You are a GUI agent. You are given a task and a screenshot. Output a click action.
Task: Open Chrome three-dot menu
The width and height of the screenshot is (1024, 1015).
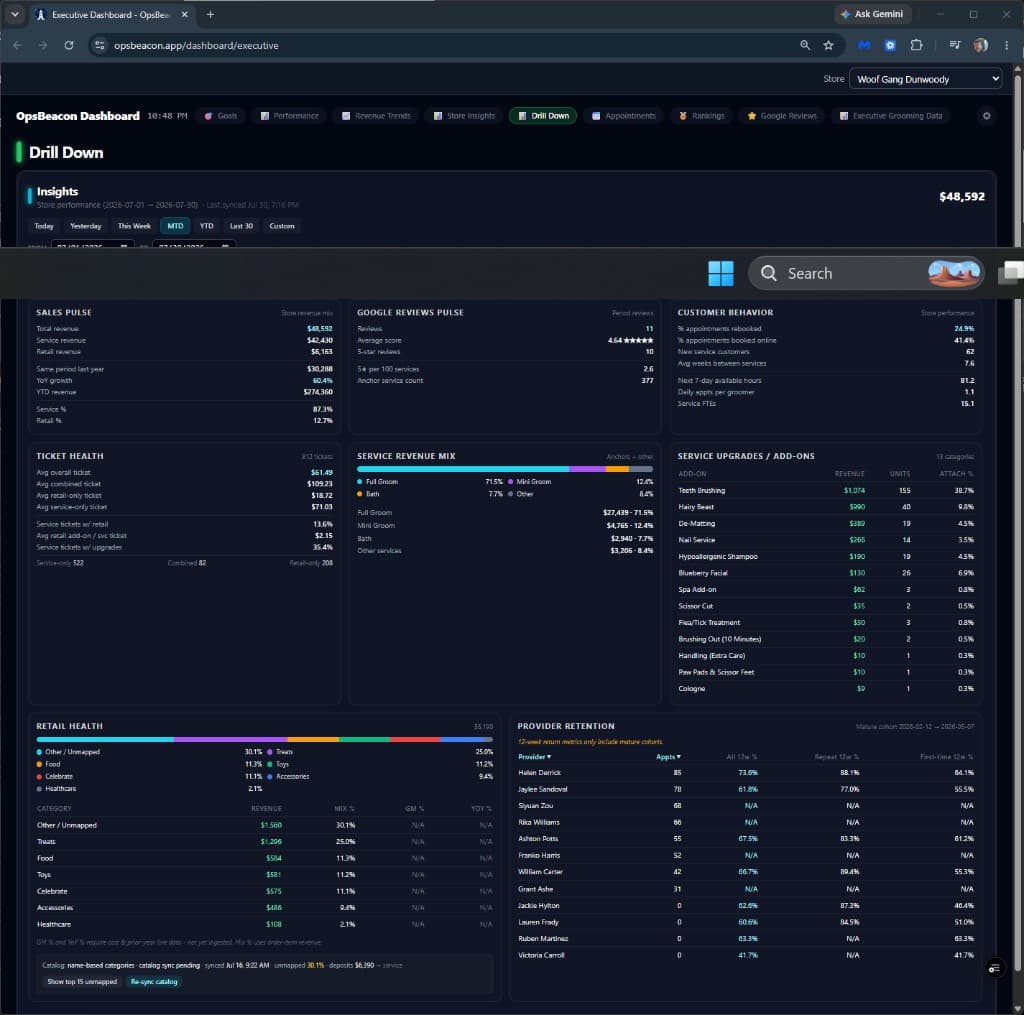(1006, 45)
